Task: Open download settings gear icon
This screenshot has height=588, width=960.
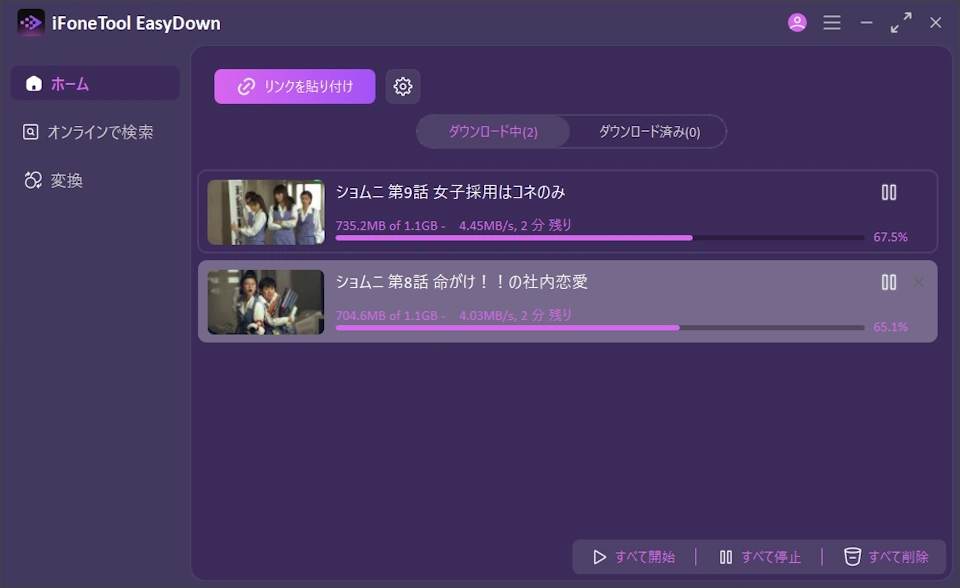Action: [403, 87]
